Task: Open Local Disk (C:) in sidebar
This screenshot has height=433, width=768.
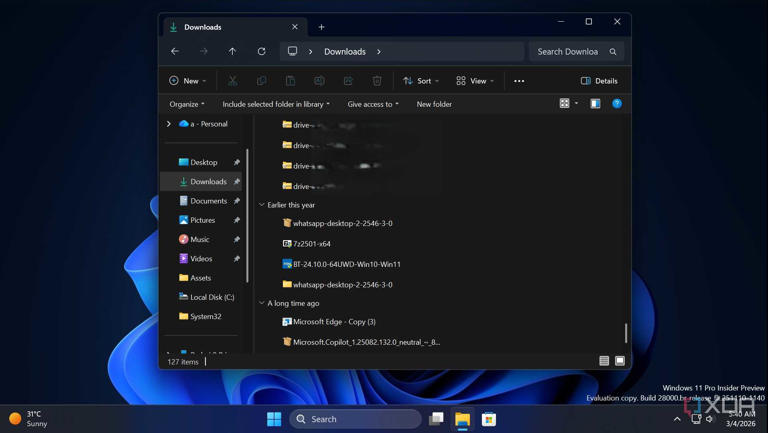Action: pyautogui.click(x=206, y=297)
